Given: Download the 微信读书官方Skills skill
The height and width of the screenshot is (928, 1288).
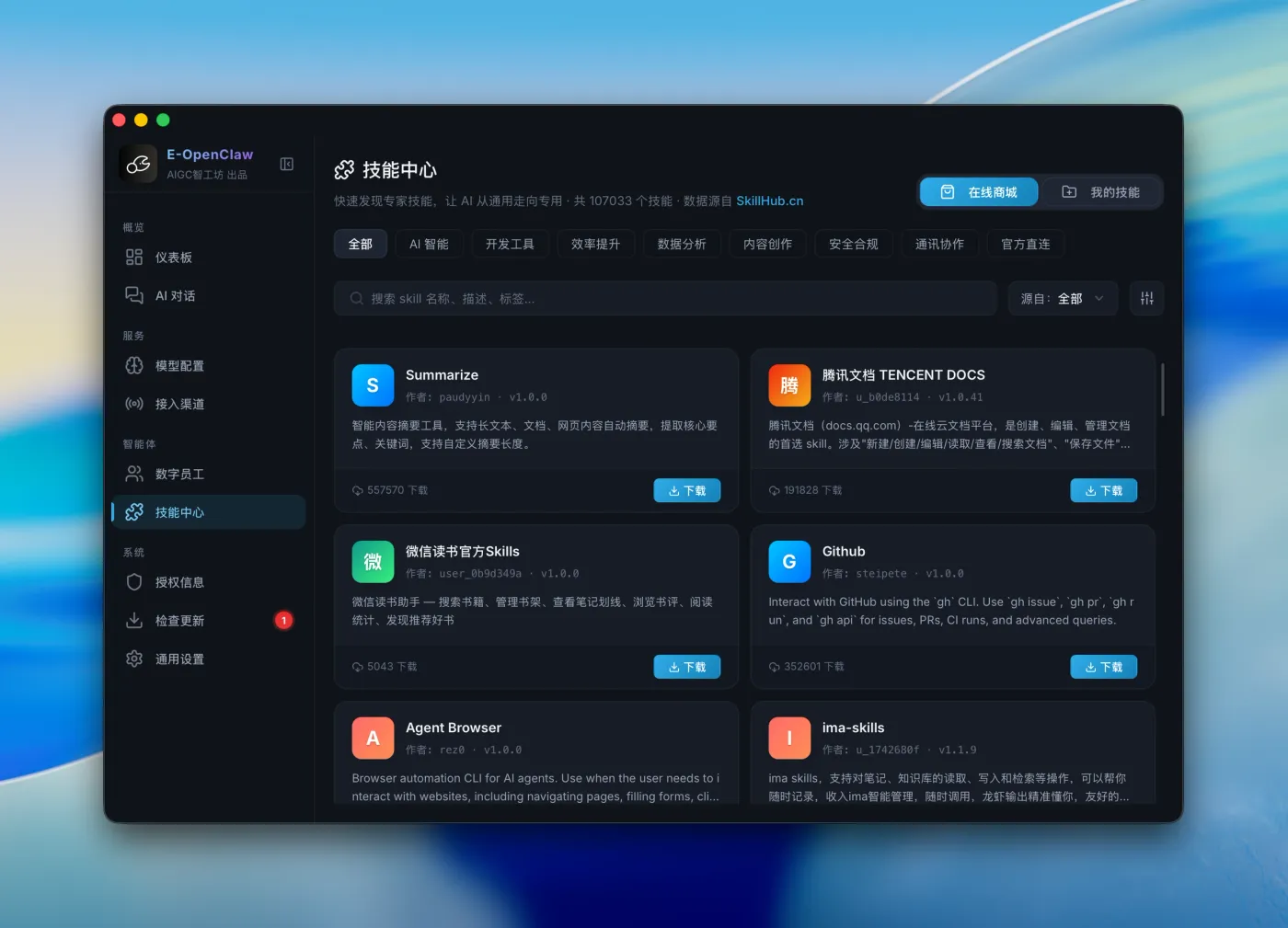Looking at the screenshot, I should coord(687,667).
